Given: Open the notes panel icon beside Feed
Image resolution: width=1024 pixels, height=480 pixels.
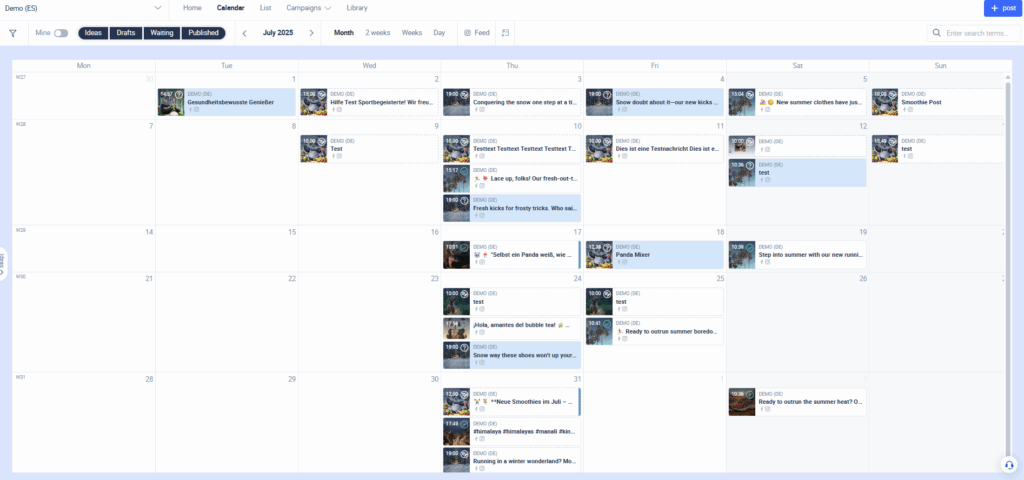Looking at the screenshot, I should [505, 33].
